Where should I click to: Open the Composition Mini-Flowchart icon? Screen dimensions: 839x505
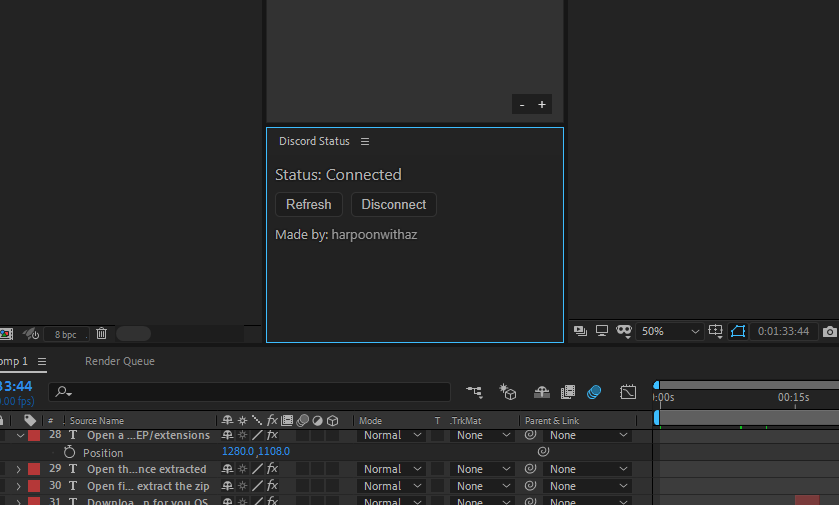[x=474, y=392]
